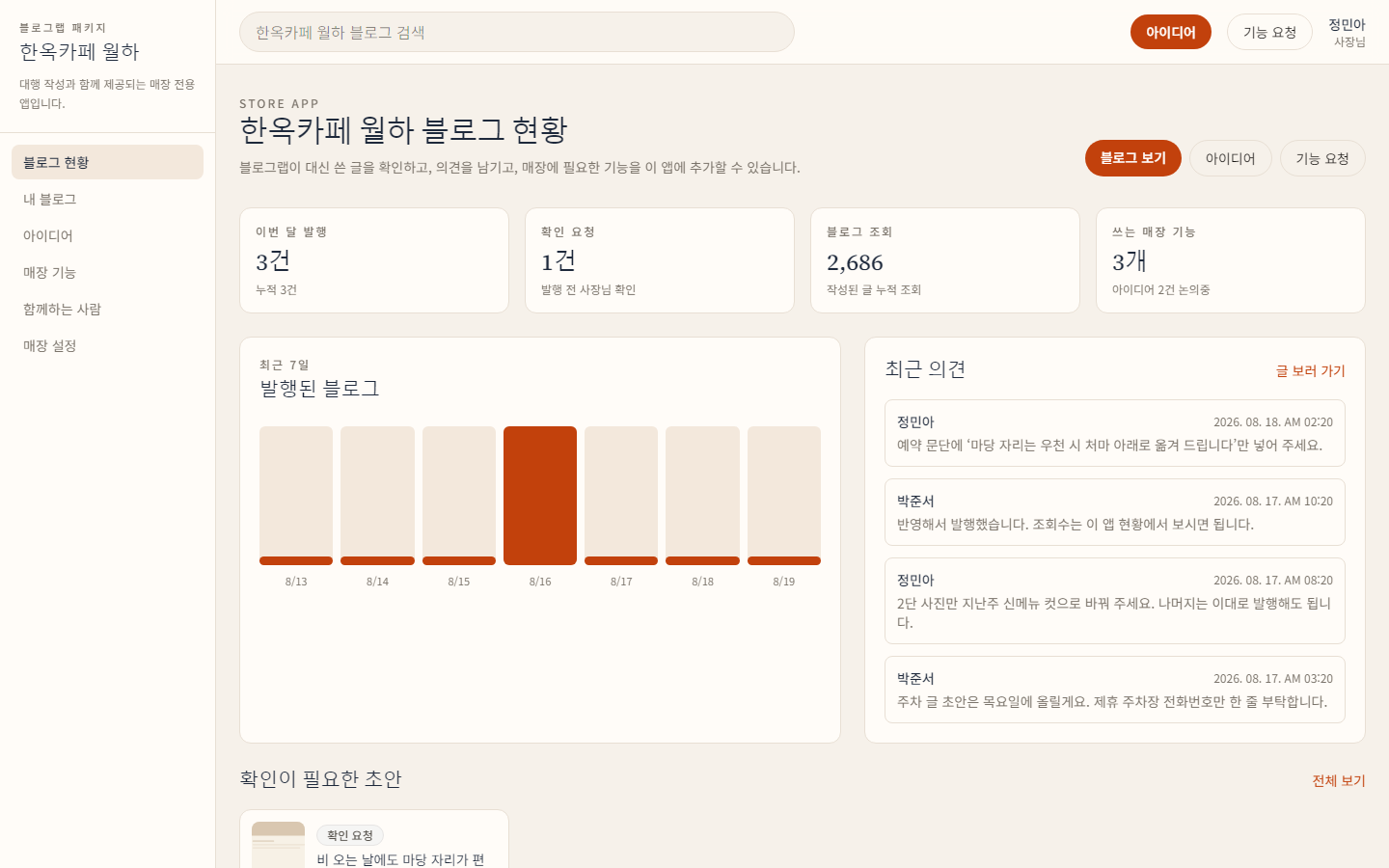1389x868 pixels.
Task: Open 매장 설정 in the sidebar
Action: click(107, 345)
